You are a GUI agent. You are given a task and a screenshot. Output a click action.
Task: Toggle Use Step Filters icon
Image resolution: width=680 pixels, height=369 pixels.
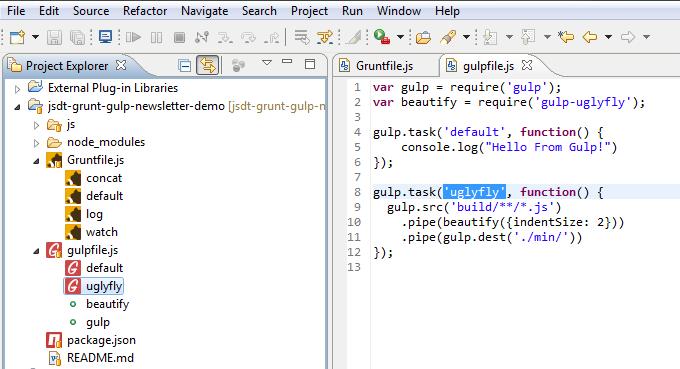click(x=325, y=37)
